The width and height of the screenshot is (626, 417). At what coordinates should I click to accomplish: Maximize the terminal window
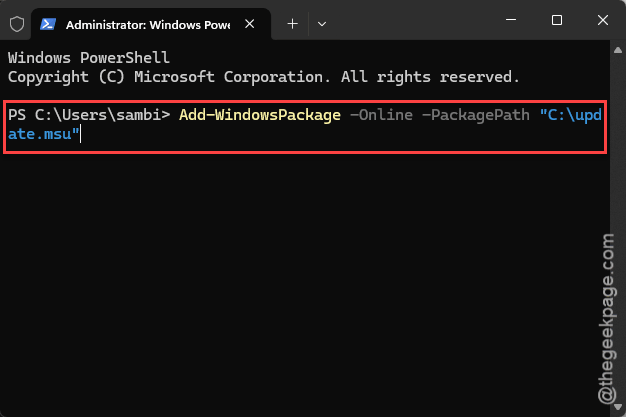pyautogui.click(x=557, y=20)
